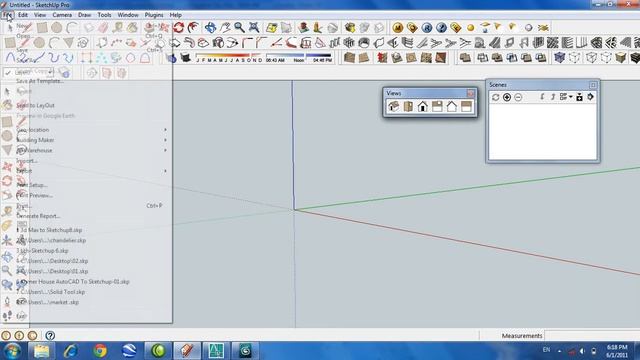The height and width of the screenshot is (360, 640).
Task: Click the gold M ball plugin icon
Action: coord(398,27)
